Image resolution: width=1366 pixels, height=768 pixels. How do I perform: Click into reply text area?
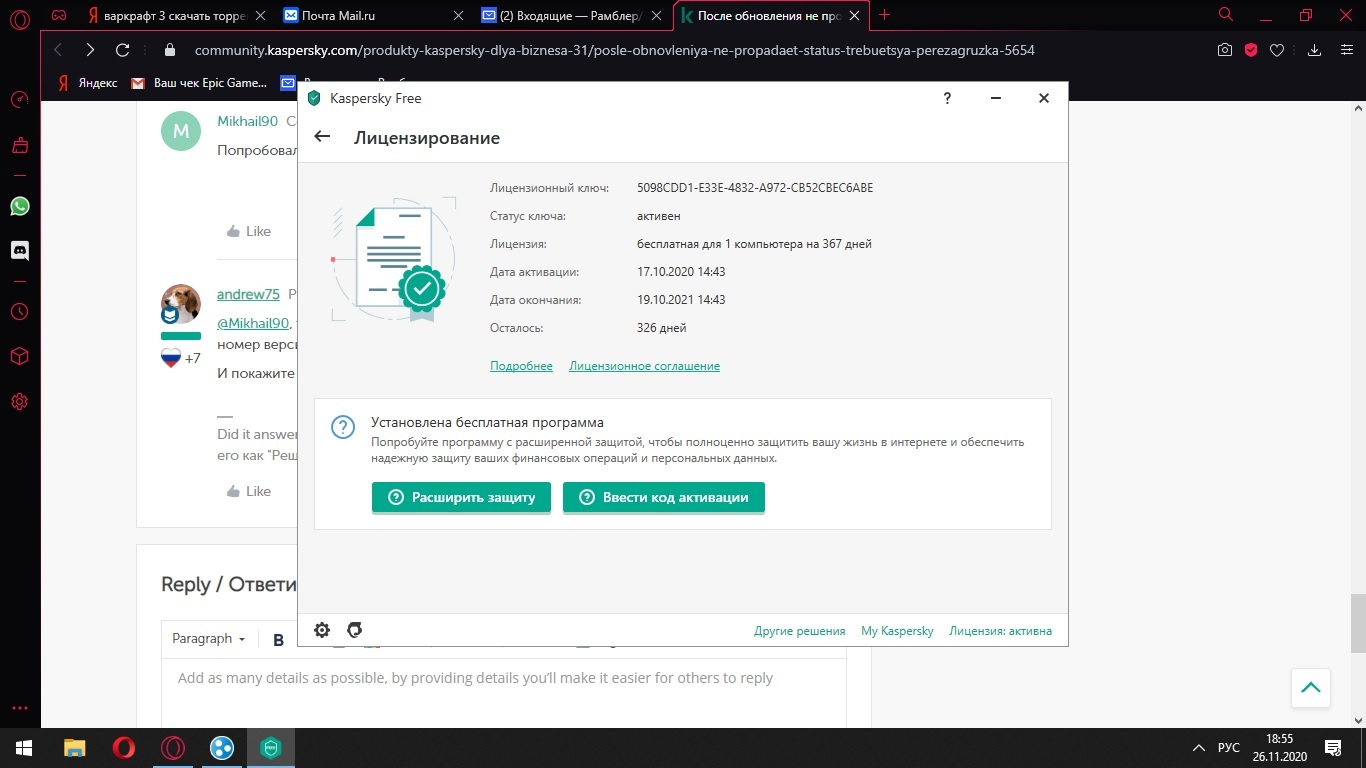click(x=504, y=692)
